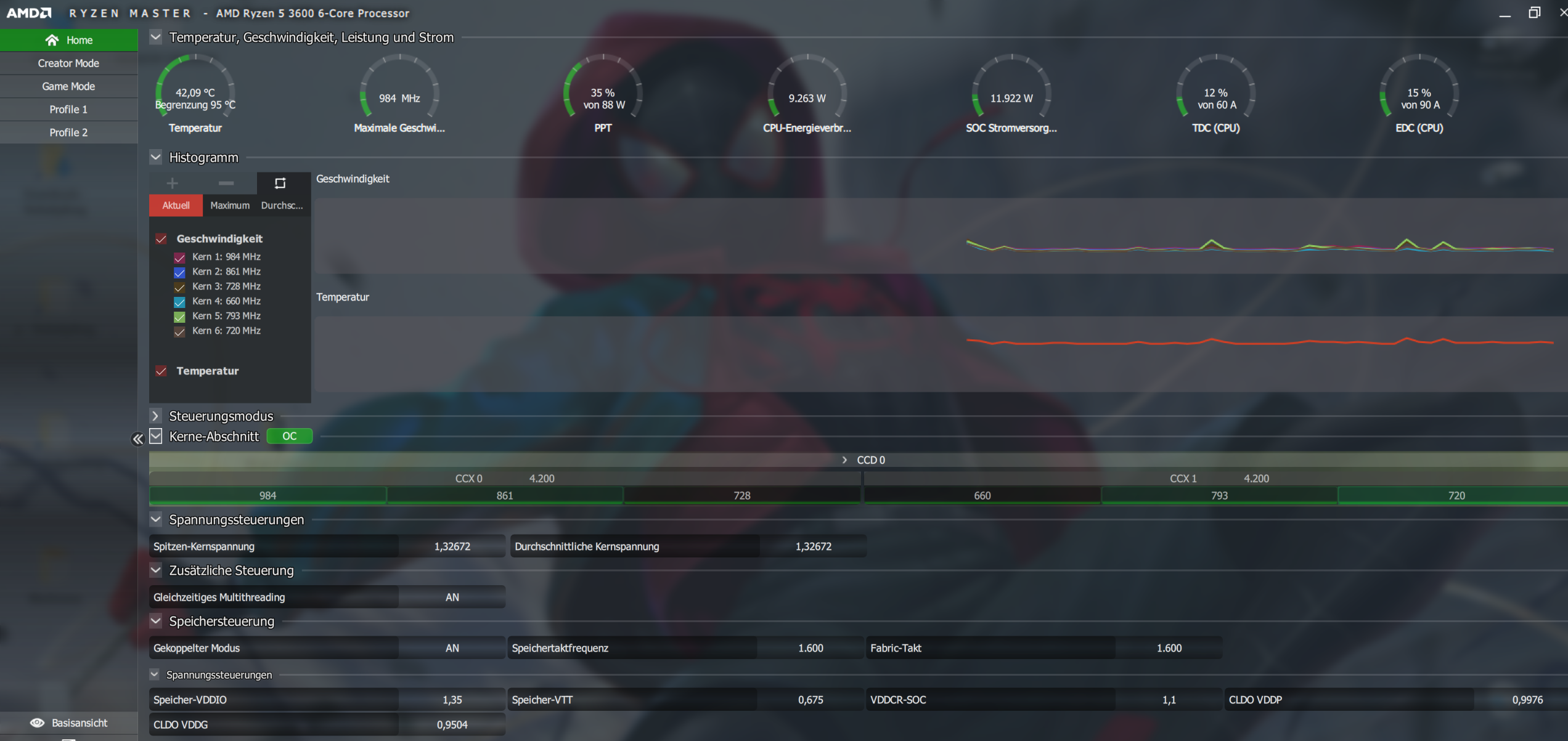
Task: Switch to Maximum histogram tab
Action: point(230,206)
